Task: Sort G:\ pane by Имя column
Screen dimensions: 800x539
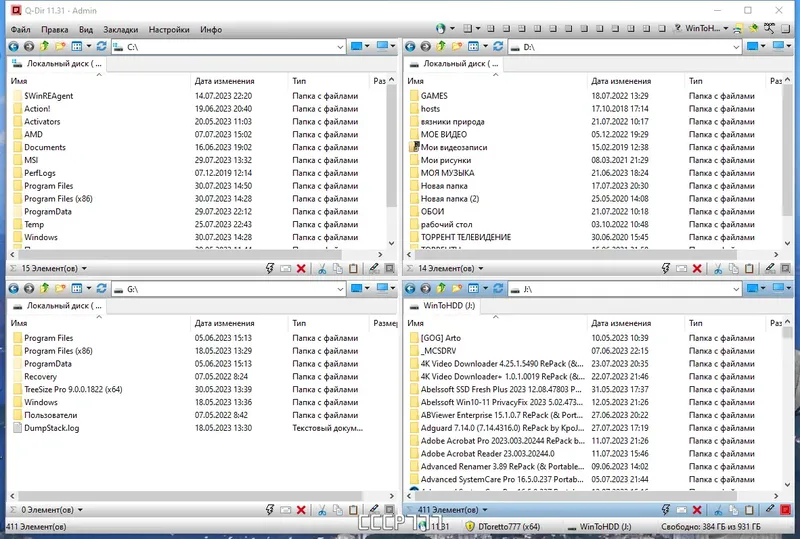Action: coord(99,323)
